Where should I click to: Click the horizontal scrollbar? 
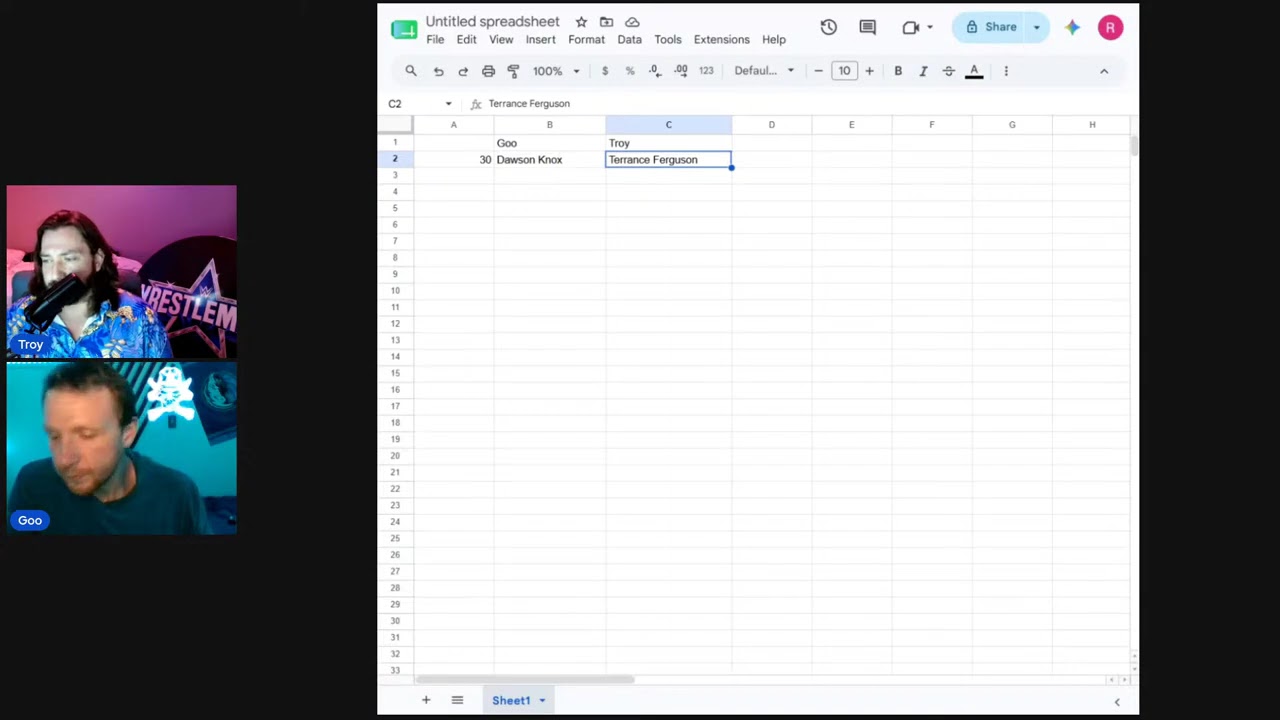click(525, 680)
